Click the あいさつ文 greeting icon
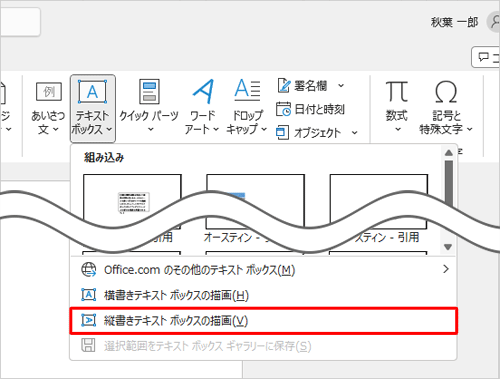 [x=49, y=92]
